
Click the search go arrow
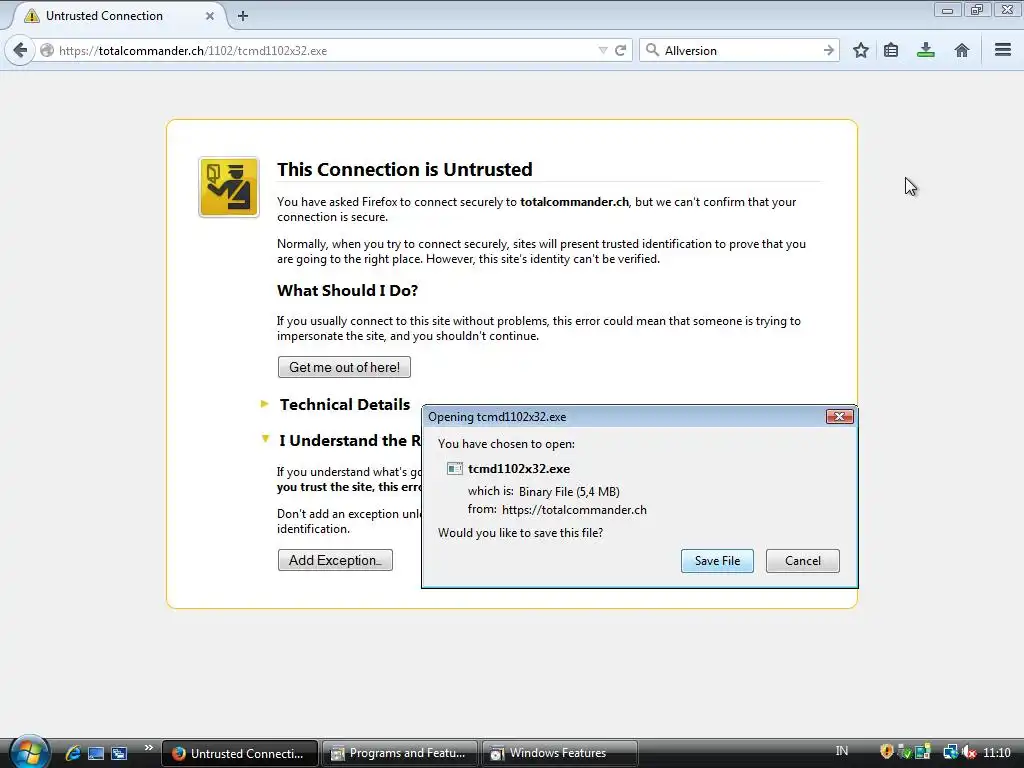pos(828,50)
